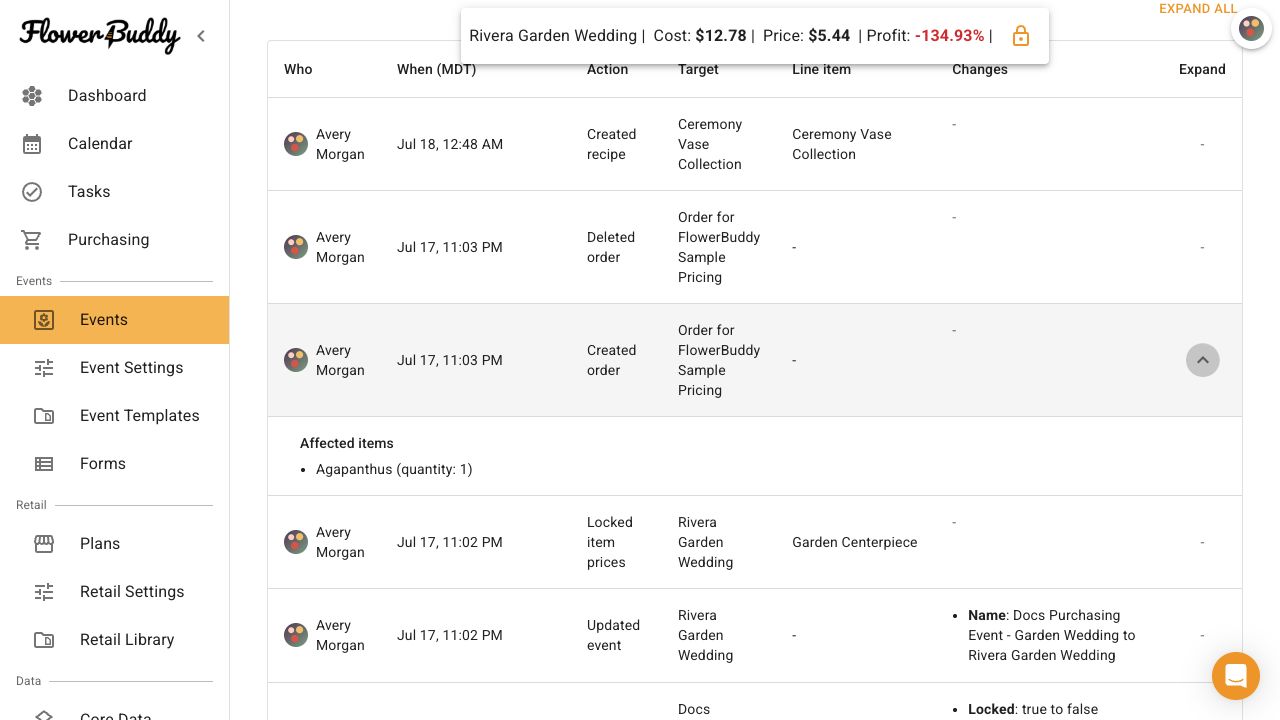Click the Agapanthus (quantity: 1) affected item
The width and height of the screenshot is (1280, 720).
point(394,469)
